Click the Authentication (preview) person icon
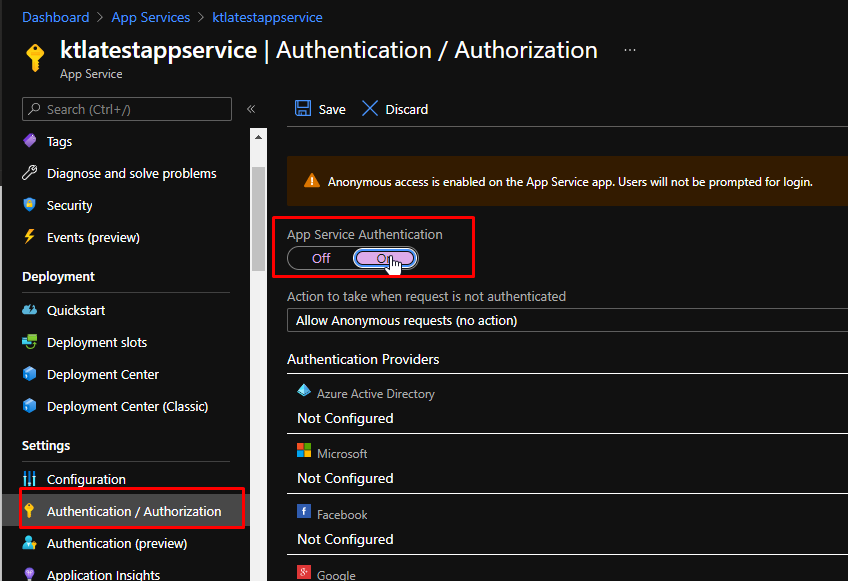The width and height of the screenshot is (848, 581). tap(30, 542)
